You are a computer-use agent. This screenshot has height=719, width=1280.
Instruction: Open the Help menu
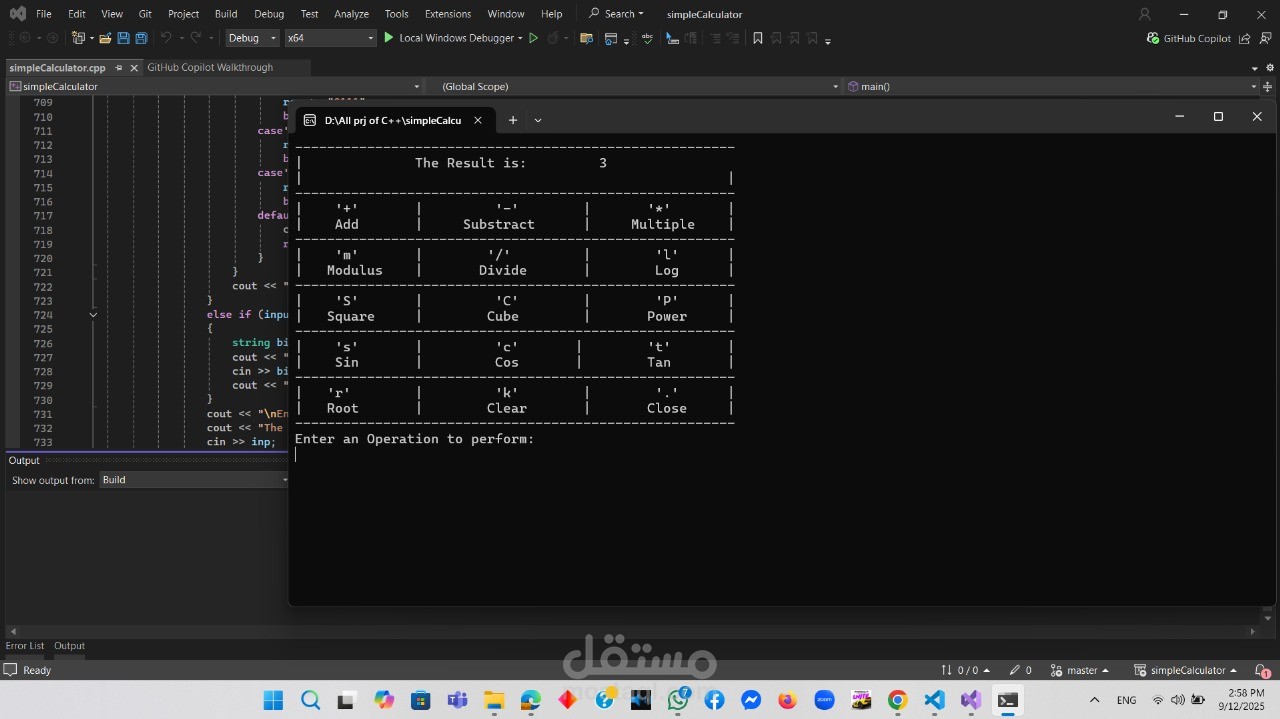551,14
